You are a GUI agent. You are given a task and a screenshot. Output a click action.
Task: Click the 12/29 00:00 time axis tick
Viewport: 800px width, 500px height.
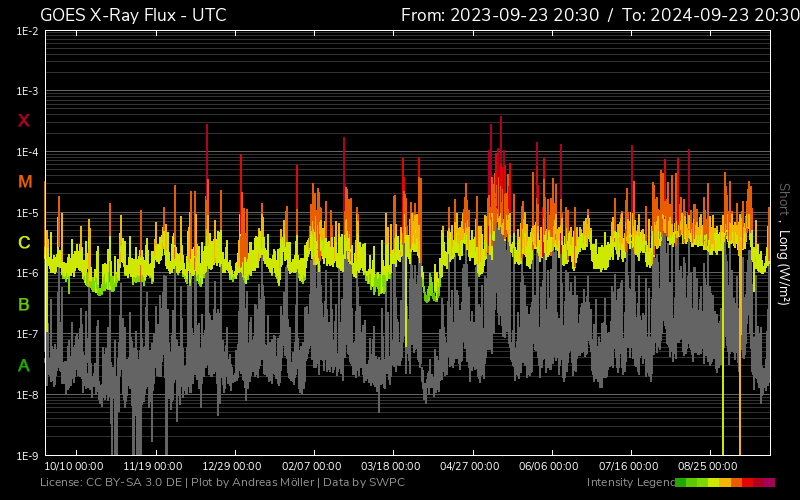[x=232, y=466]
